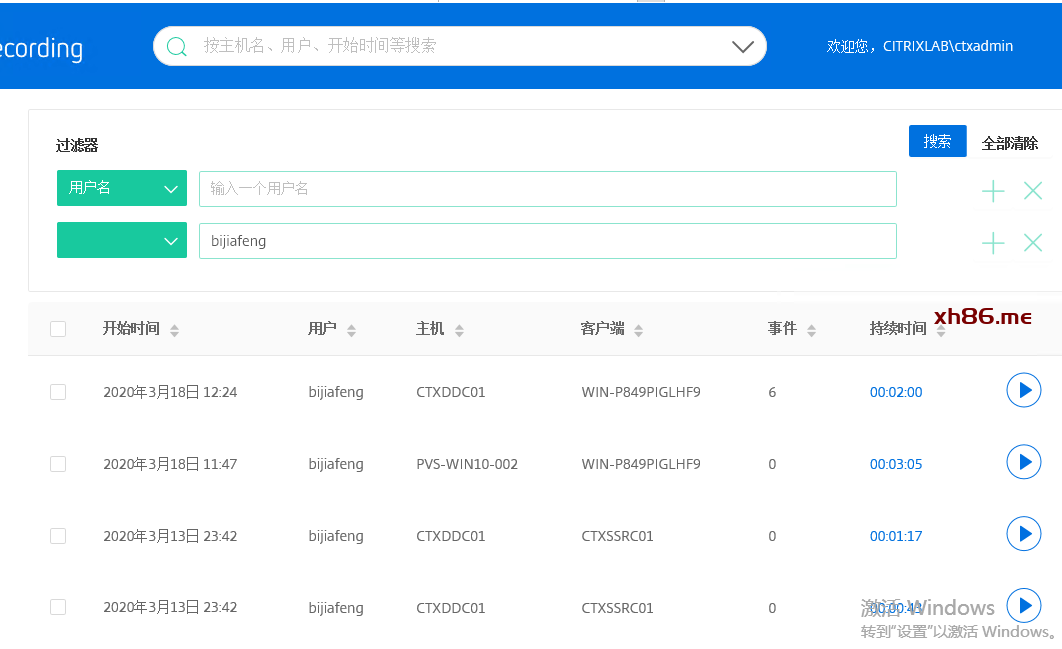Open the blank second filter type dropdown

122,240
